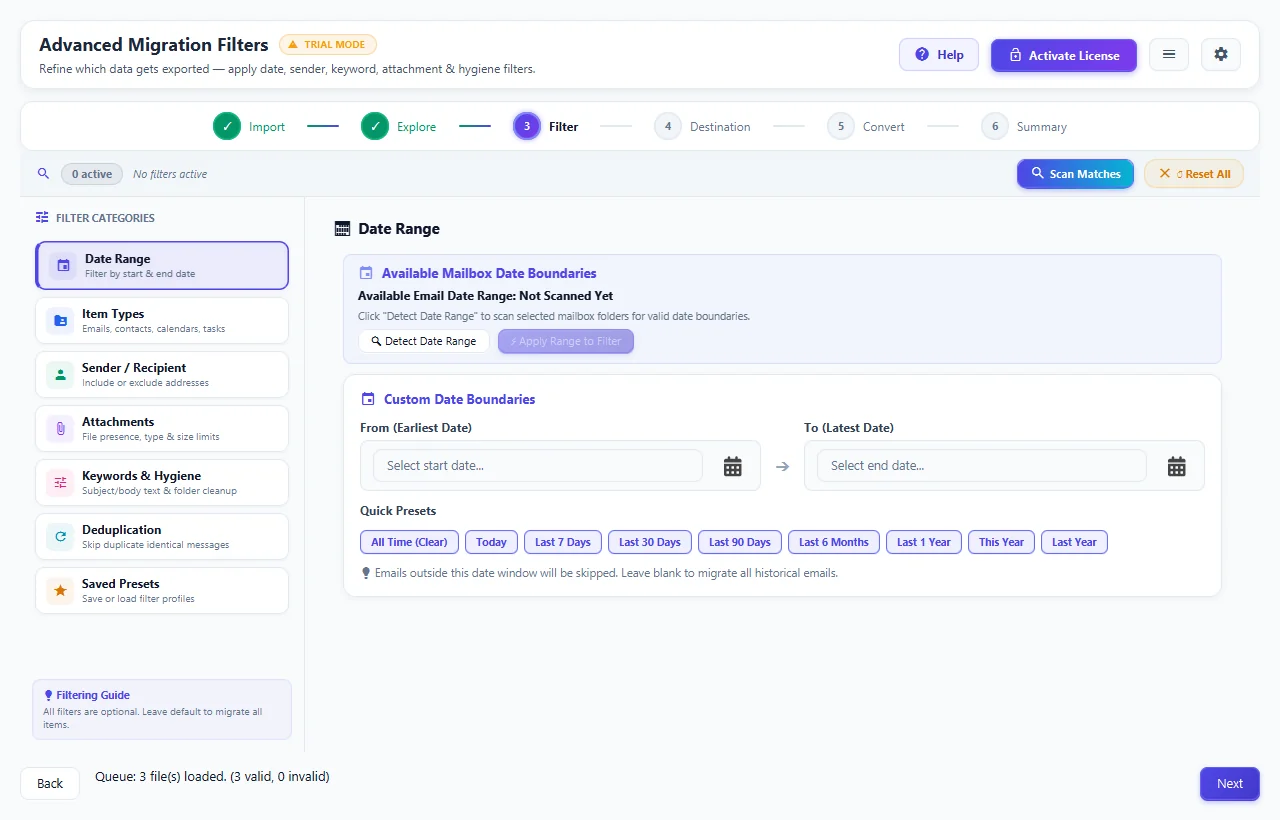Go to the Convert step label

pos(884,127)
